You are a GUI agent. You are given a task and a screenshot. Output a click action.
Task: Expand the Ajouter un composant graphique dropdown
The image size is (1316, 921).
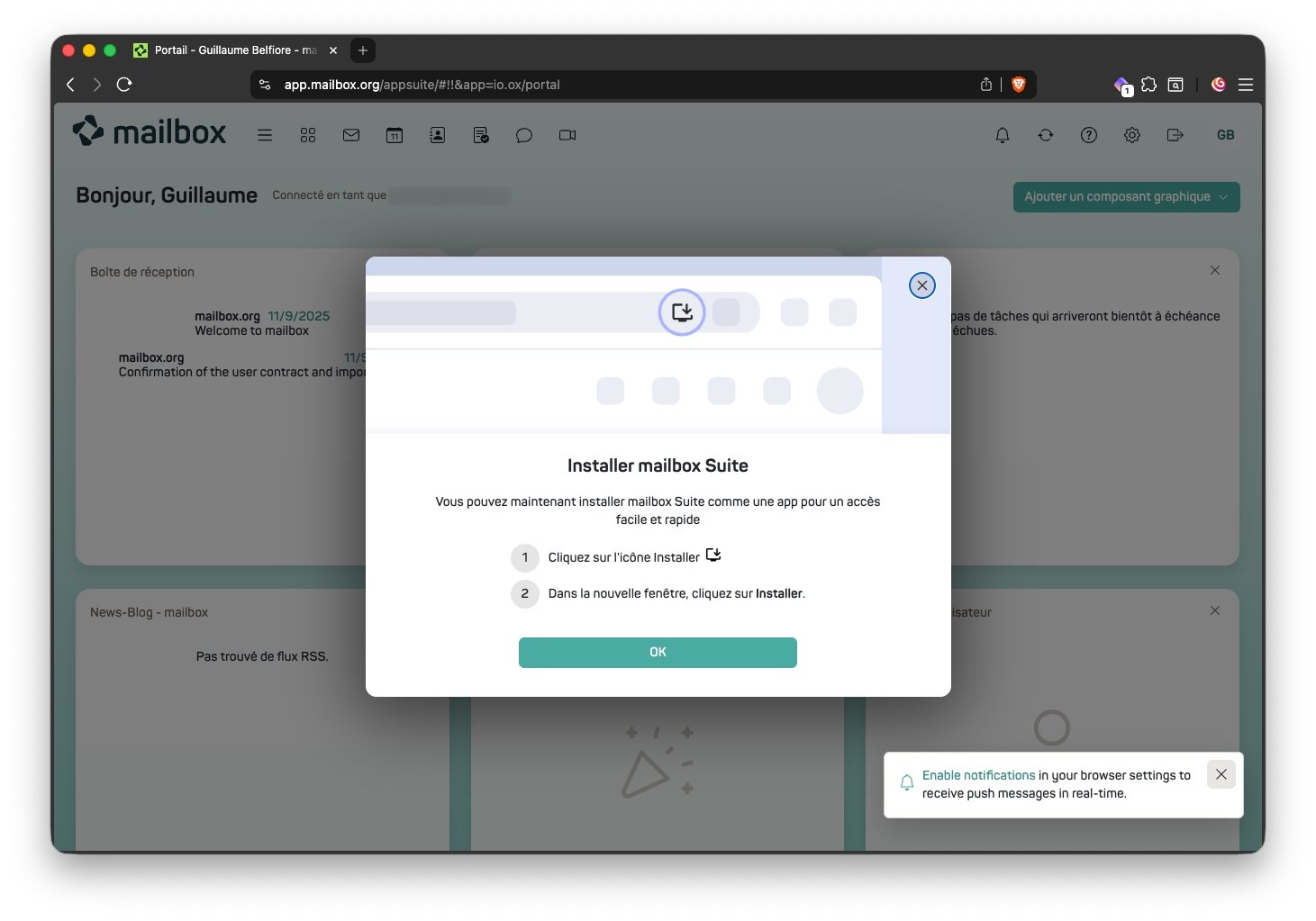[1127, 197]
